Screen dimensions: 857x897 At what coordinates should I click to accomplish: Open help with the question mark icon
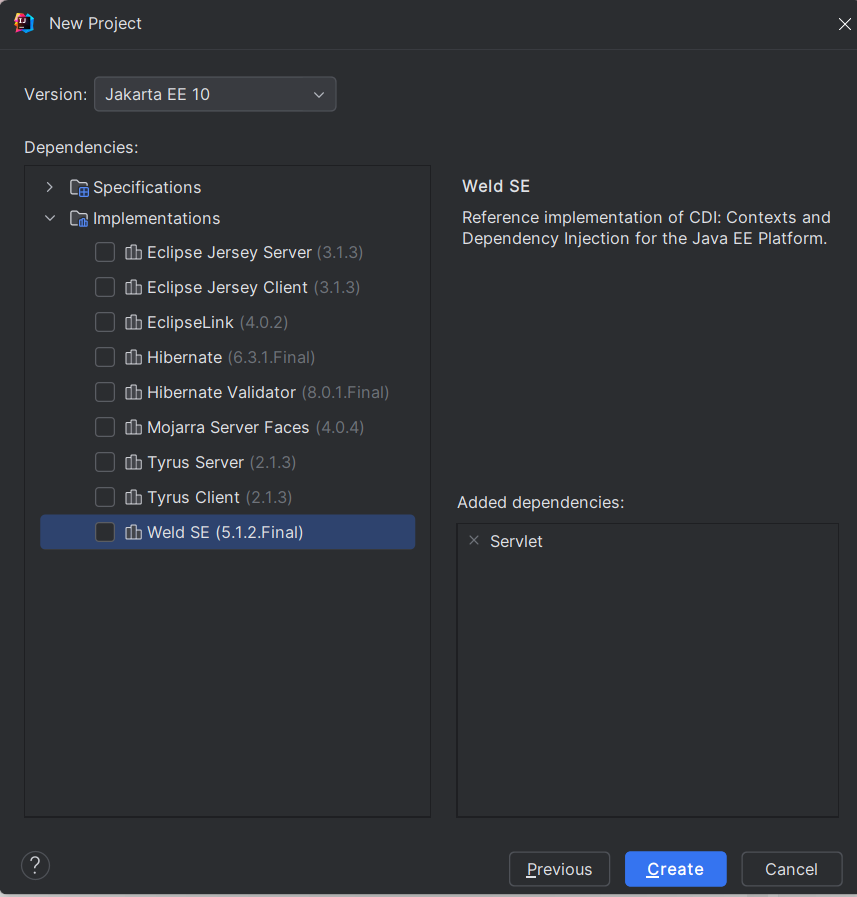[35, 865]
